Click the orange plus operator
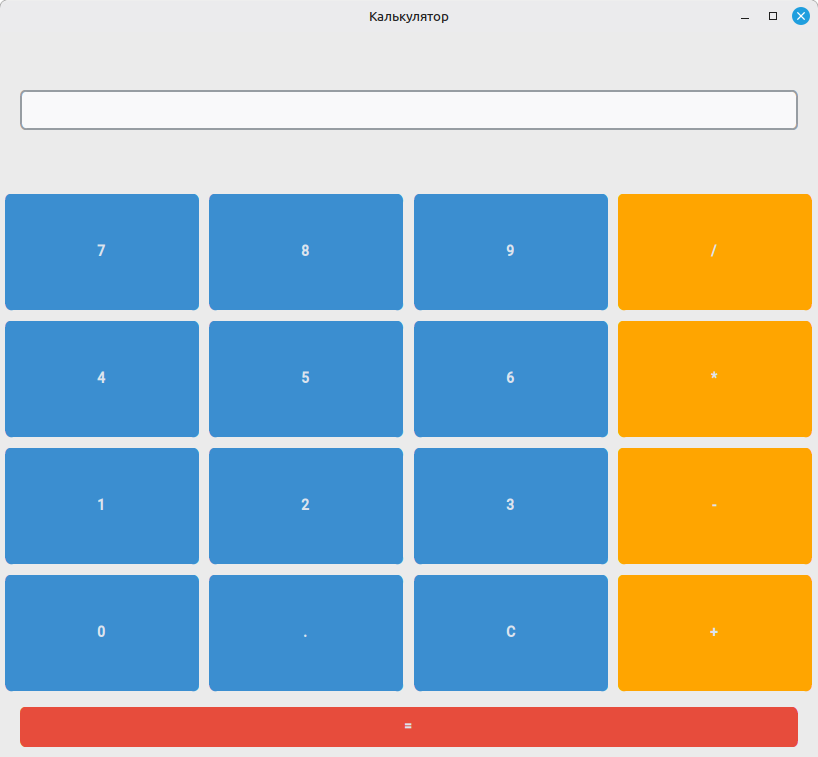The width and height of the screenshot is (818, 757). tap(715, 633)
